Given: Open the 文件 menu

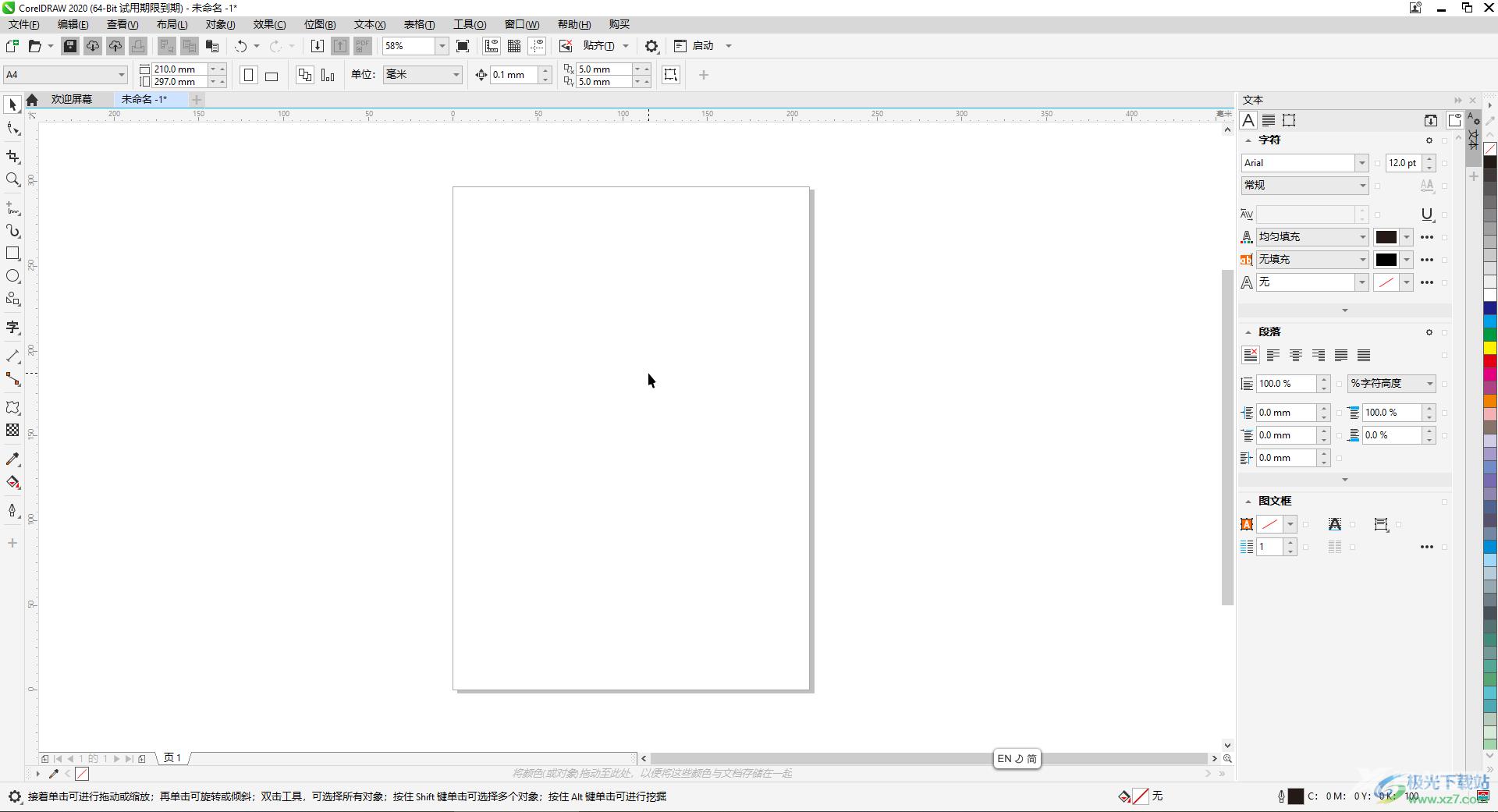Looking at the screenshot, I should click(x=24, y=24).
